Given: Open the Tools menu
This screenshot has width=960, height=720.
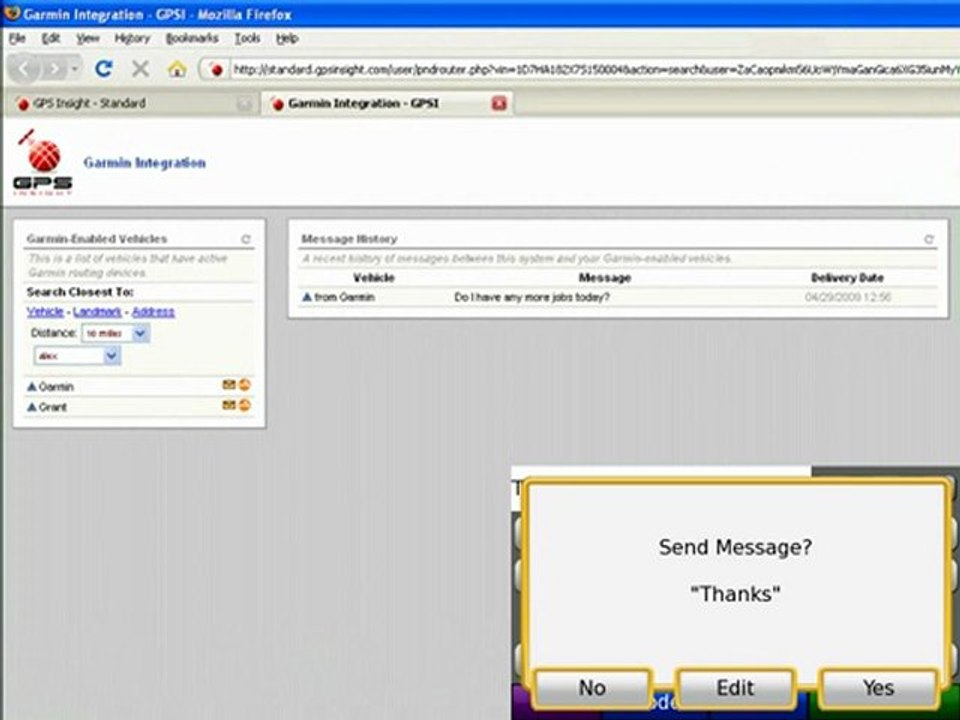Looking at the screenshot, I should (247, 39).
